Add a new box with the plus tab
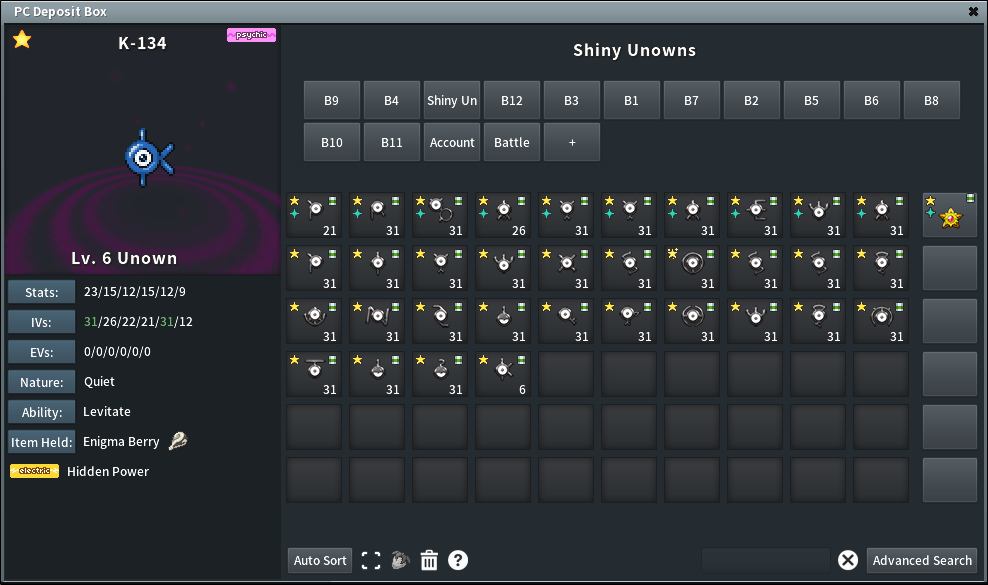Viewport: 988px width, 585px height. tap(572, 142)
